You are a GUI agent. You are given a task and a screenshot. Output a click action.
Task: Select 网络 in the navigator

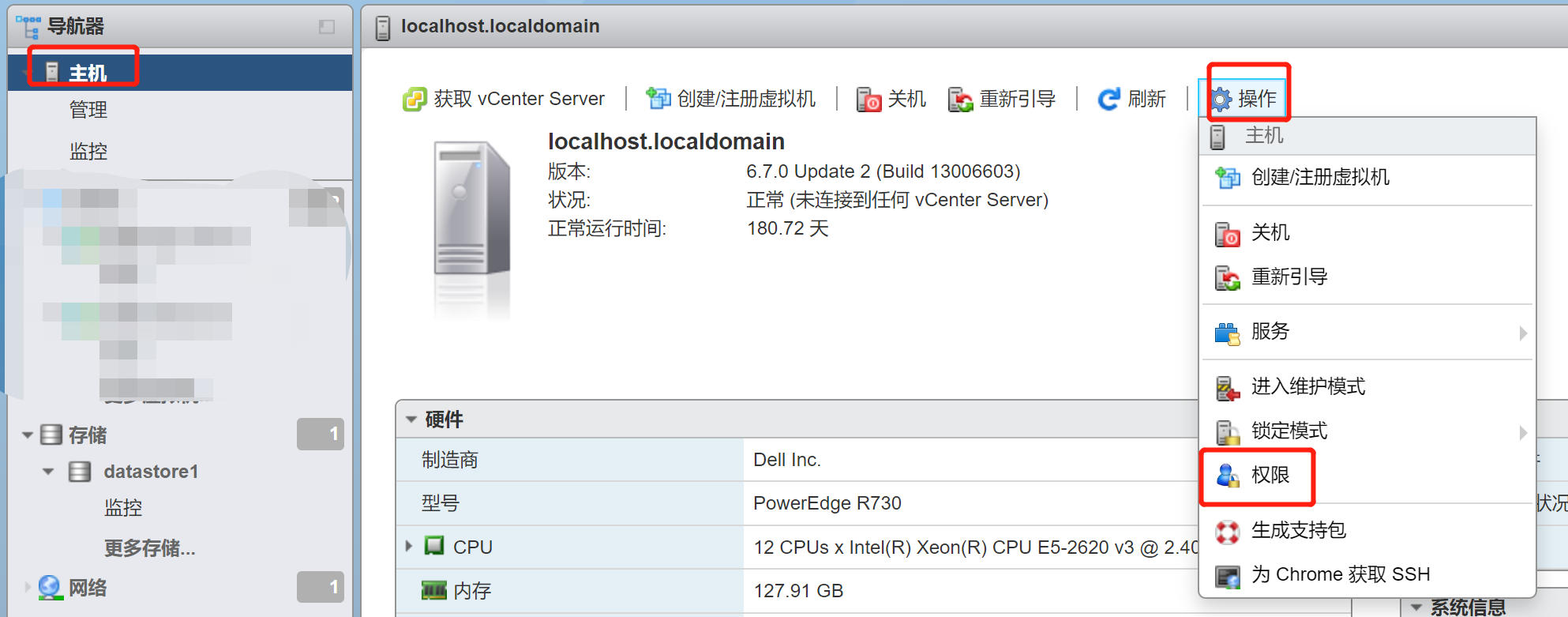coord(87,588)
